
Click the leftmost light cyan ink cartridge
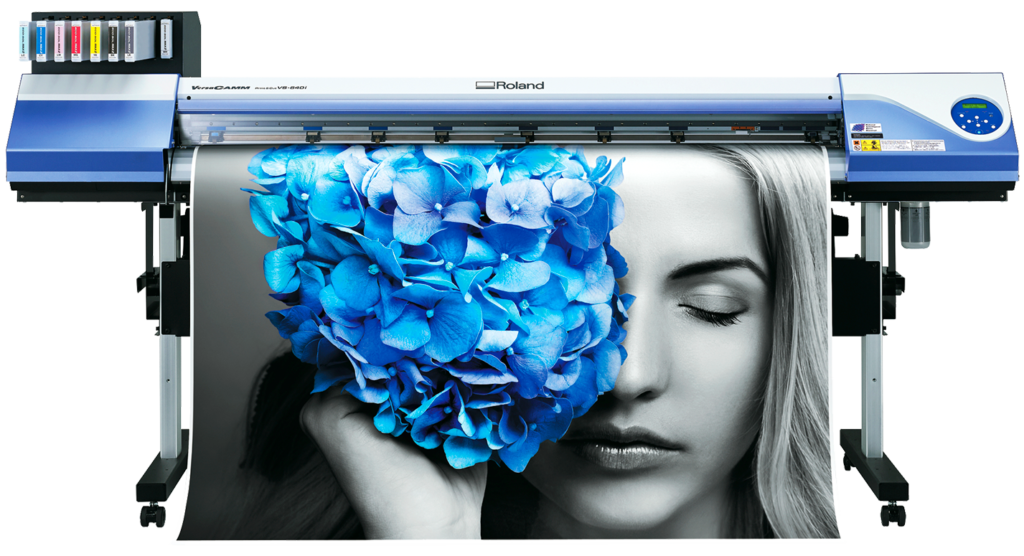point(24,40)
